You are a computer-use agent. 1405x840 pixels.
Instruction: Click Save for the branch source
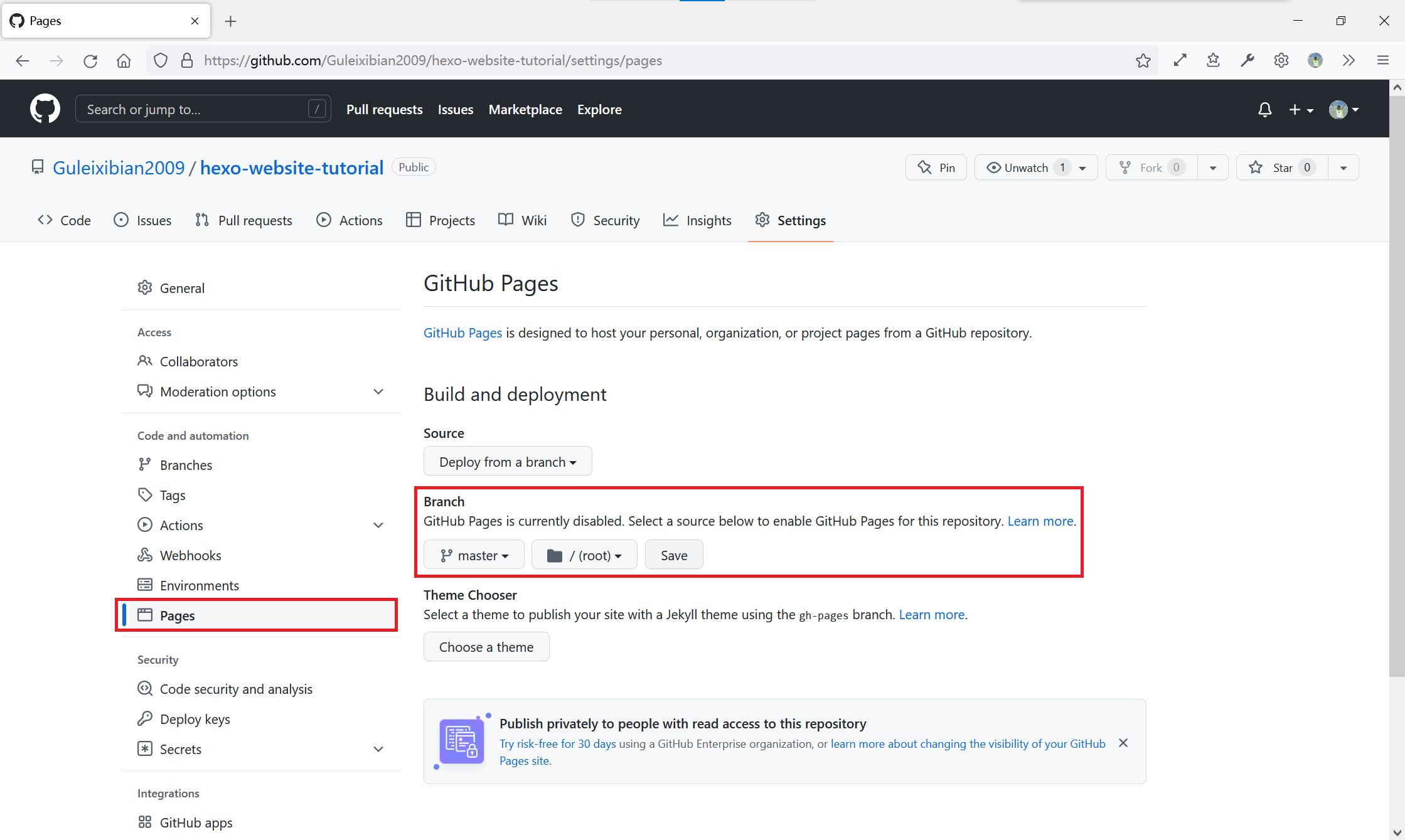point(673,555)
